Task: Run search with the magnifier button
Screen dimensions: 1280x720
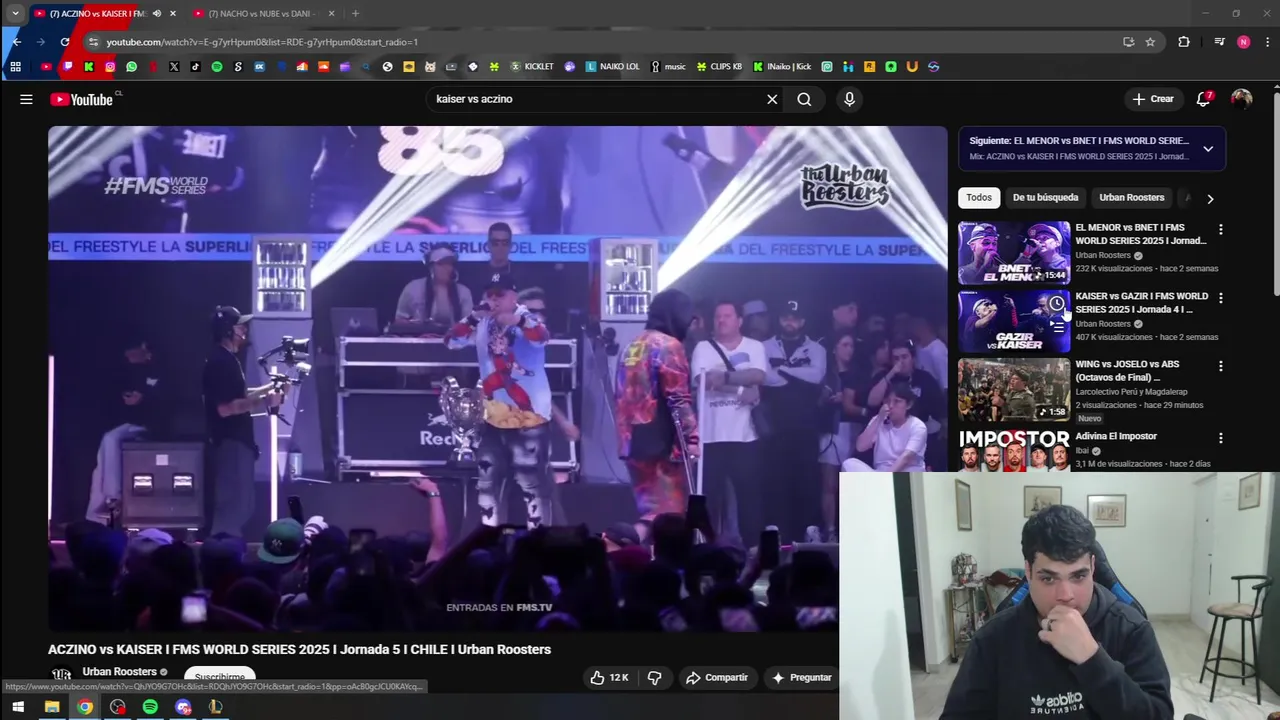Action: 804,99
